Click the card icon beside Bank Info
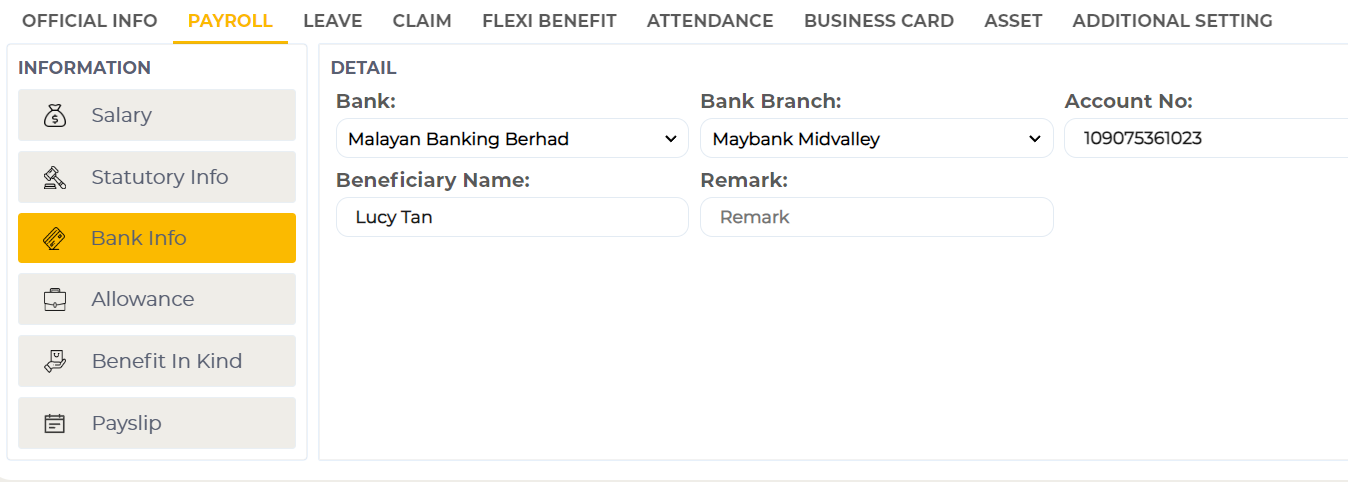1348x482 pixels. click(55, 238)
